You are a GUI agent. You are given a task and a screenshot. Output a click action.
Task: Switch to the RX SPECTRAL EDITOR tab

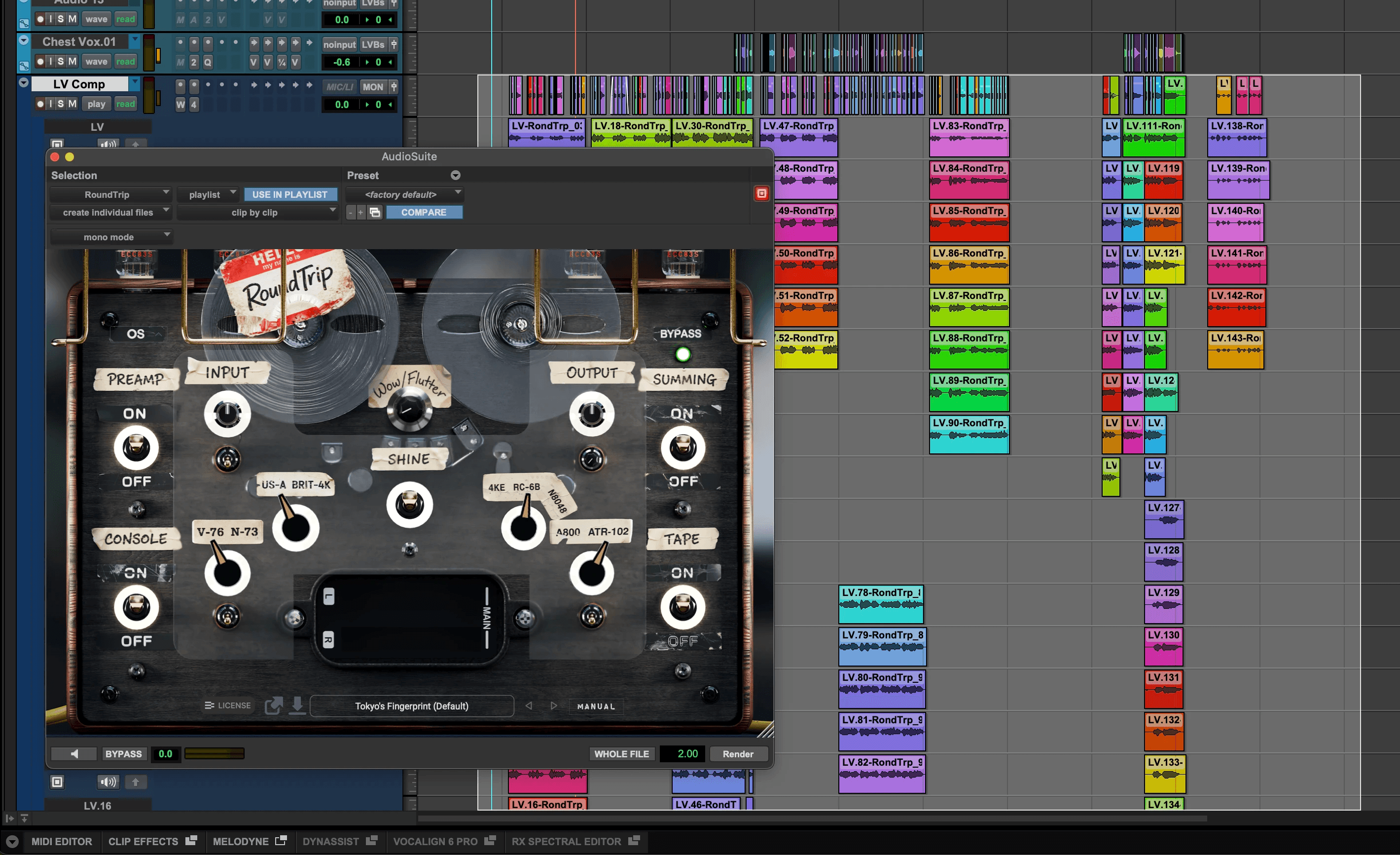click(566, 841)
